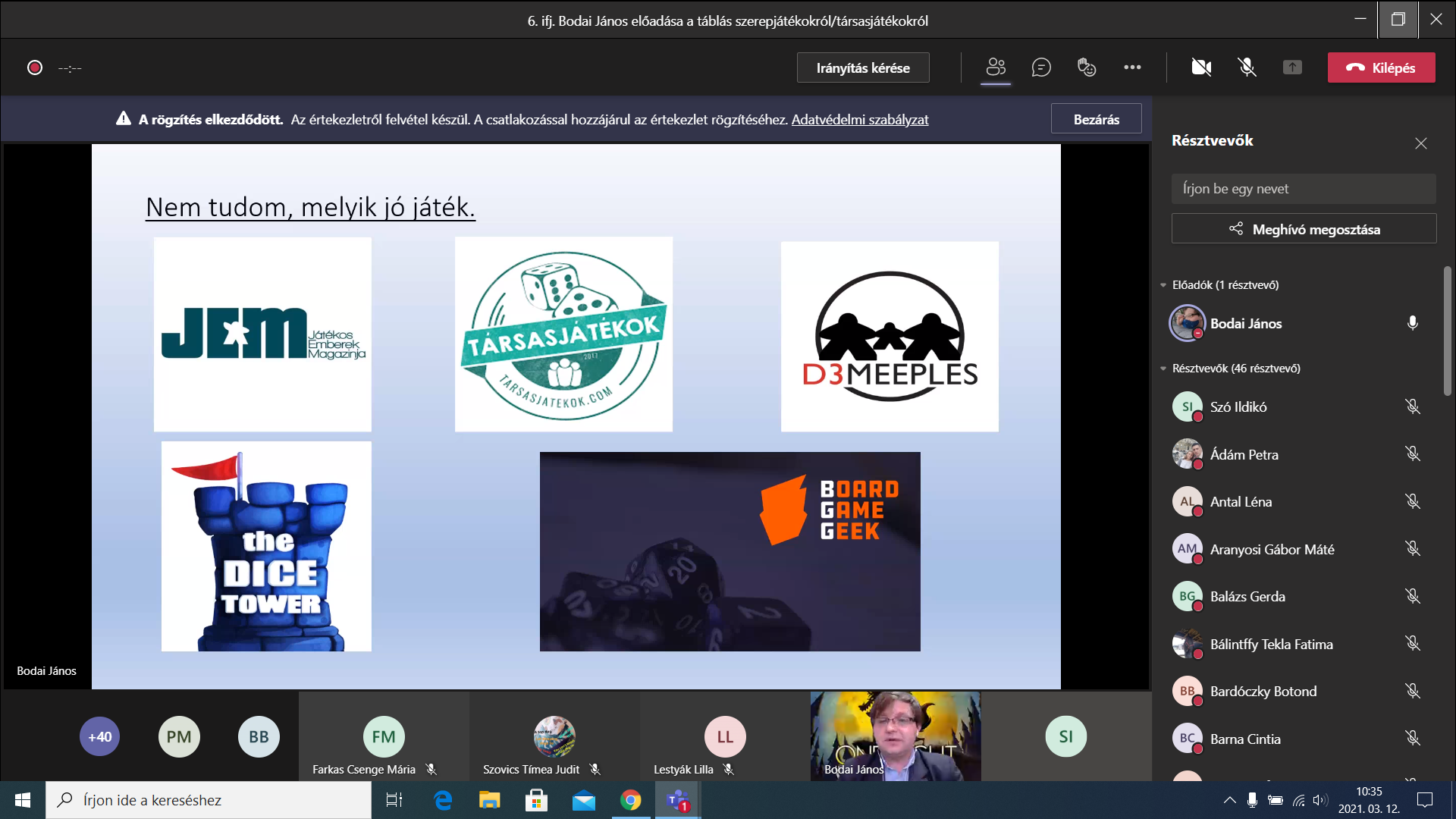Screen dimensions: 1456x819
Task: Click the +40 more participants avatar
Action: (x=99, y=736)
